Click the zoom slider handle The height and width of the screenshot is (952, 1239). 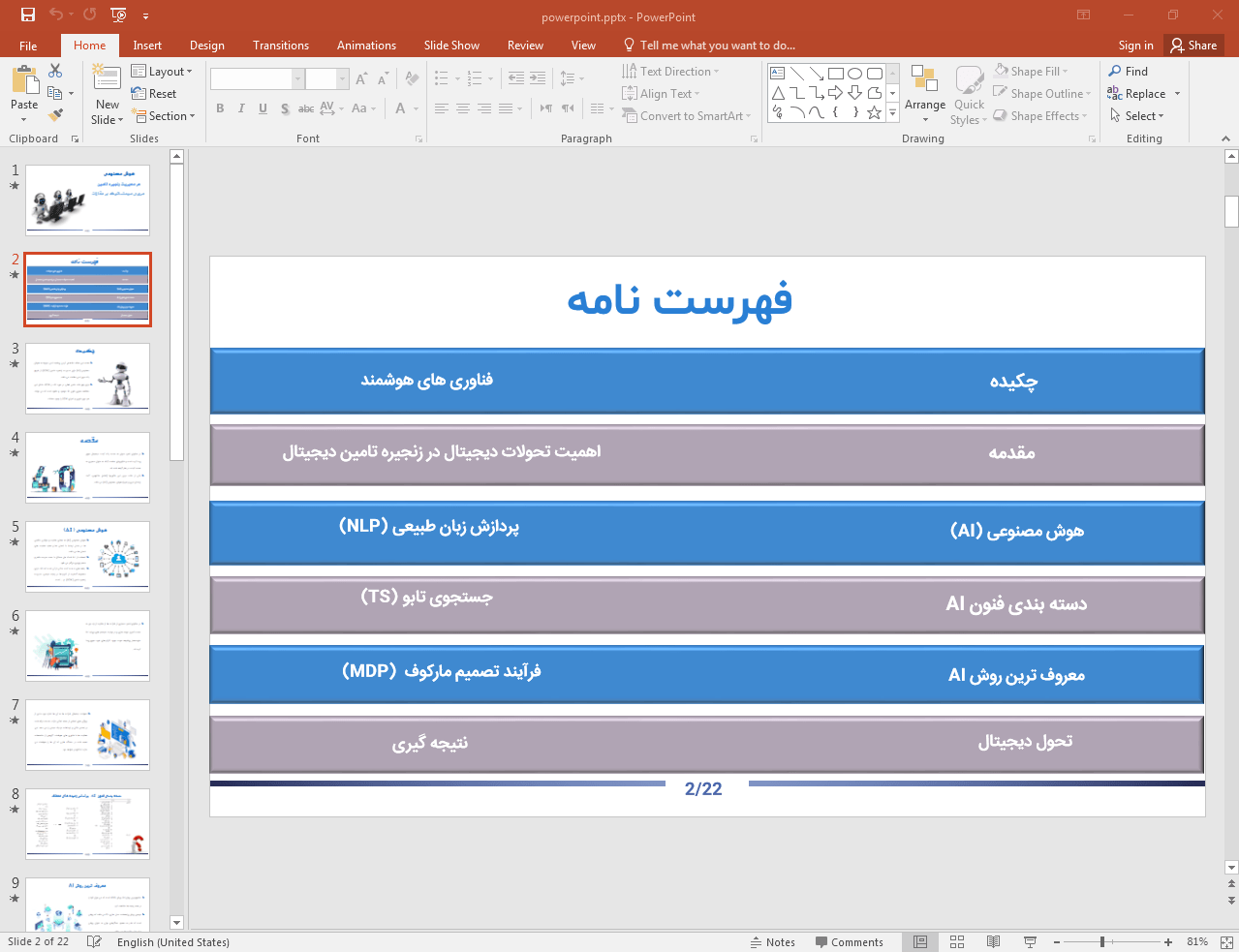(1102, 941)
